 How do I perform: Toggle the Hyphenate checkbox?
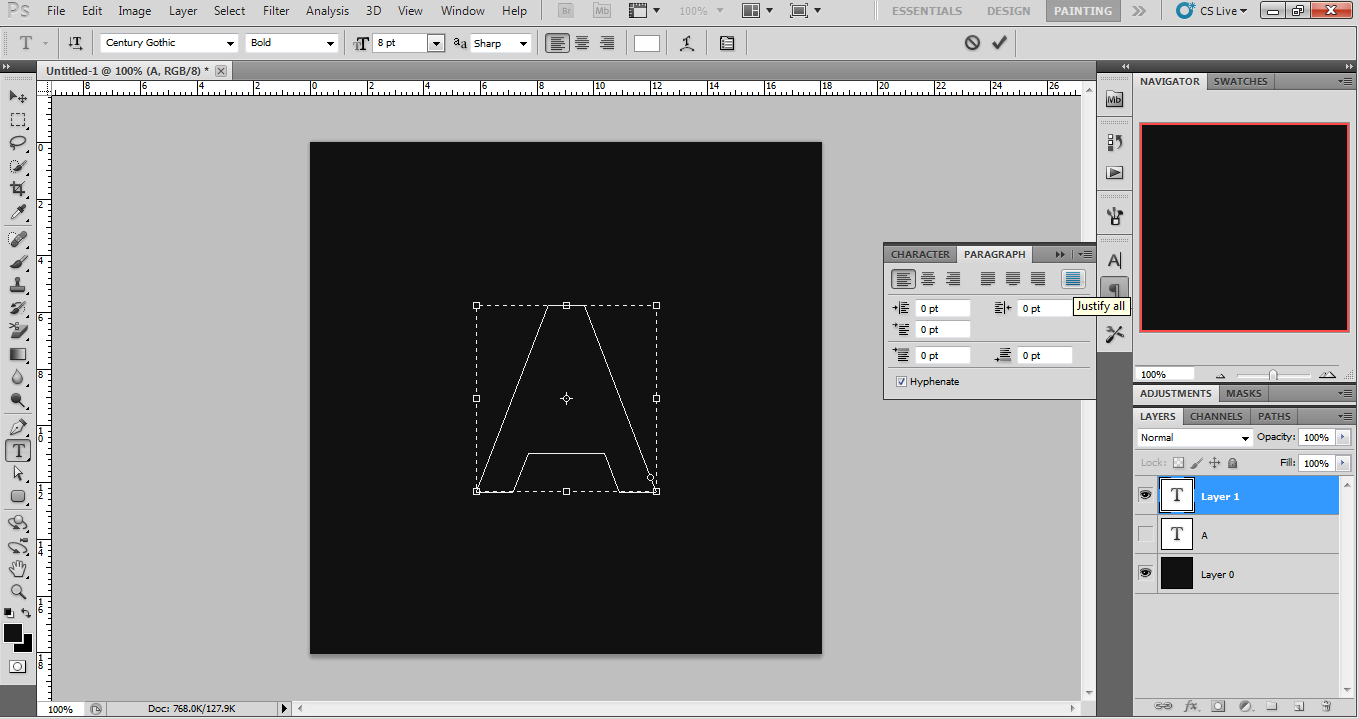tap(901, 382)
